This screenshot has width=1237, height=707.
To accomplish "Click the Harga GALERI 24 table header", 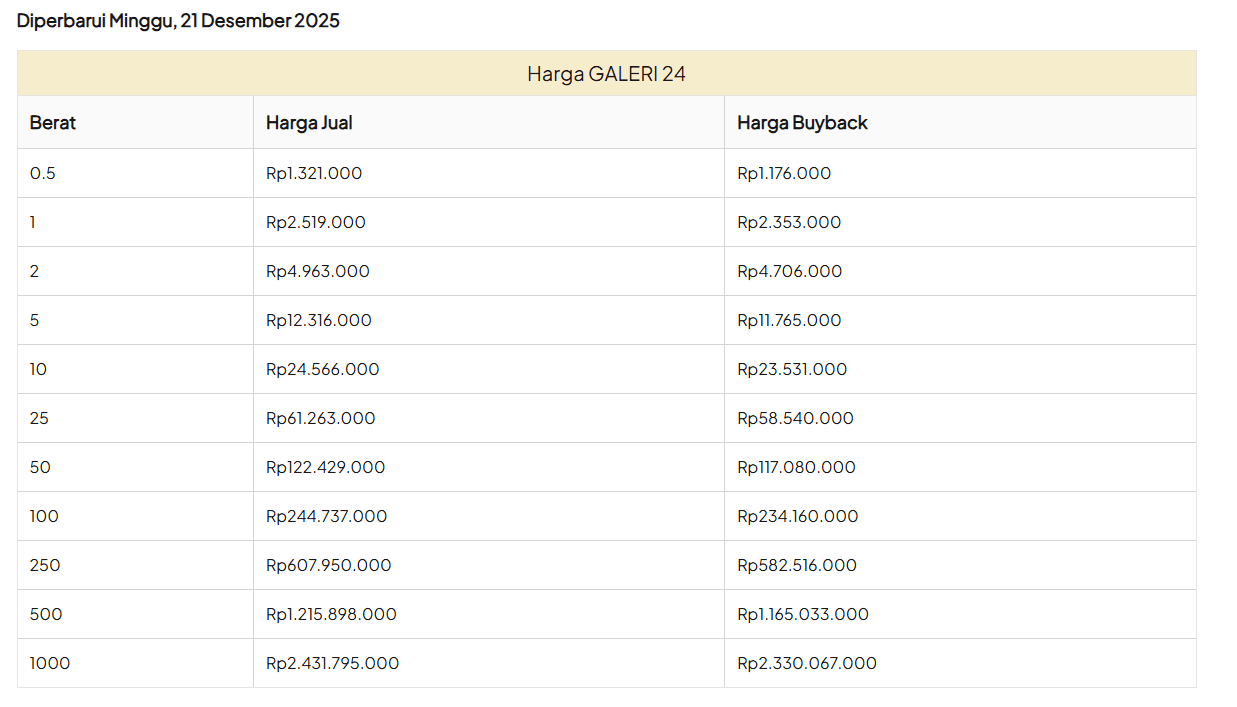I will (607, 73).
